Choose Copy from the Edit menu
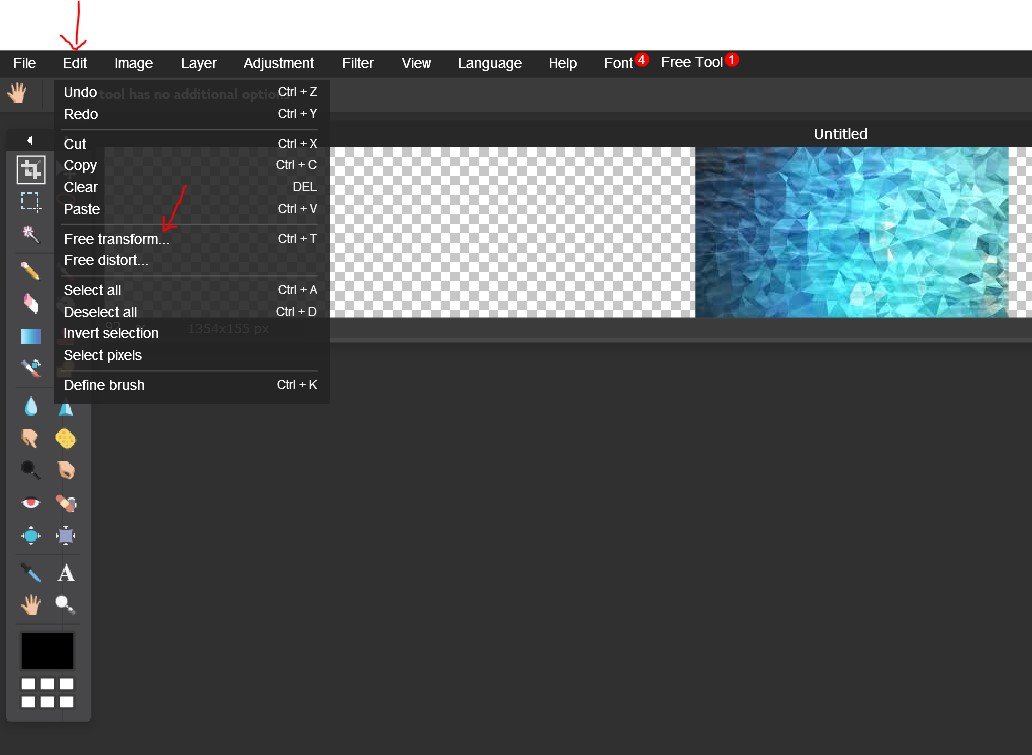 191,165
